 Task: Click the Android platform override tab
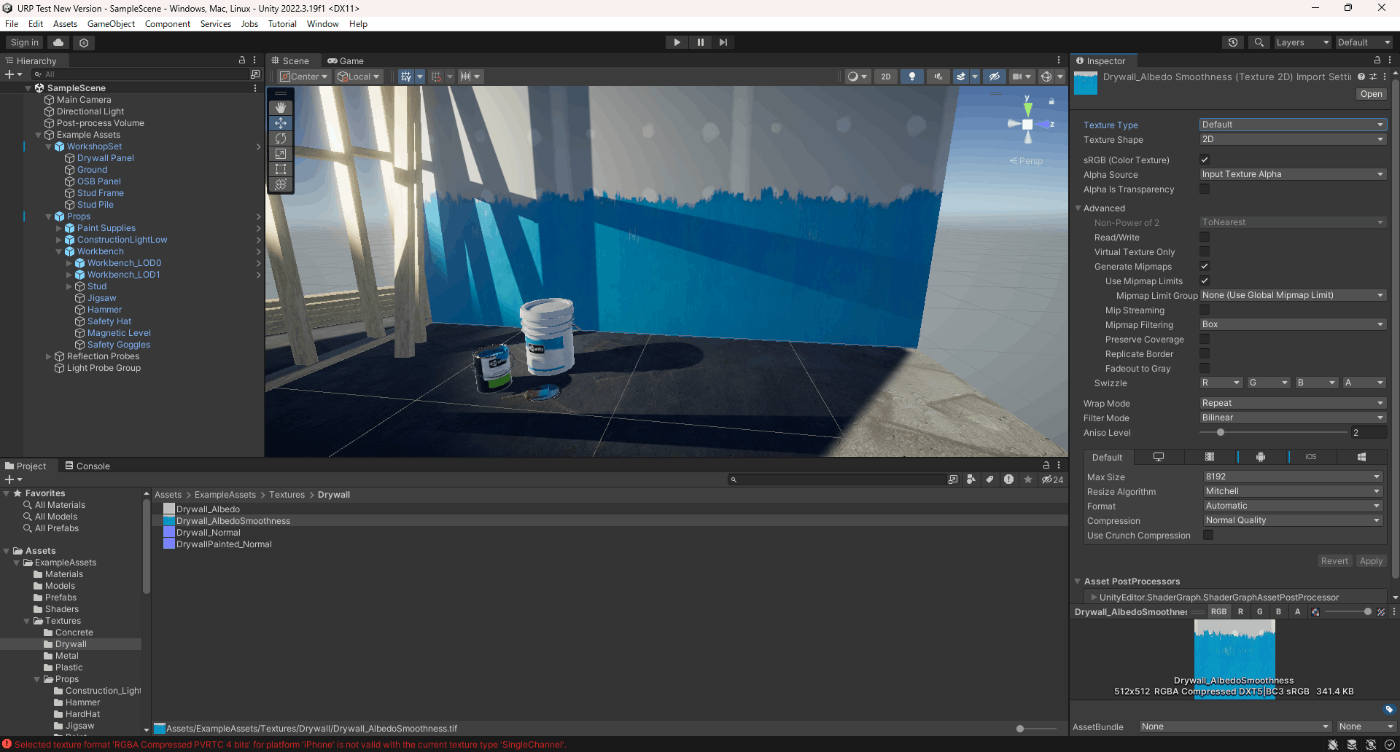click(1260, 457)
